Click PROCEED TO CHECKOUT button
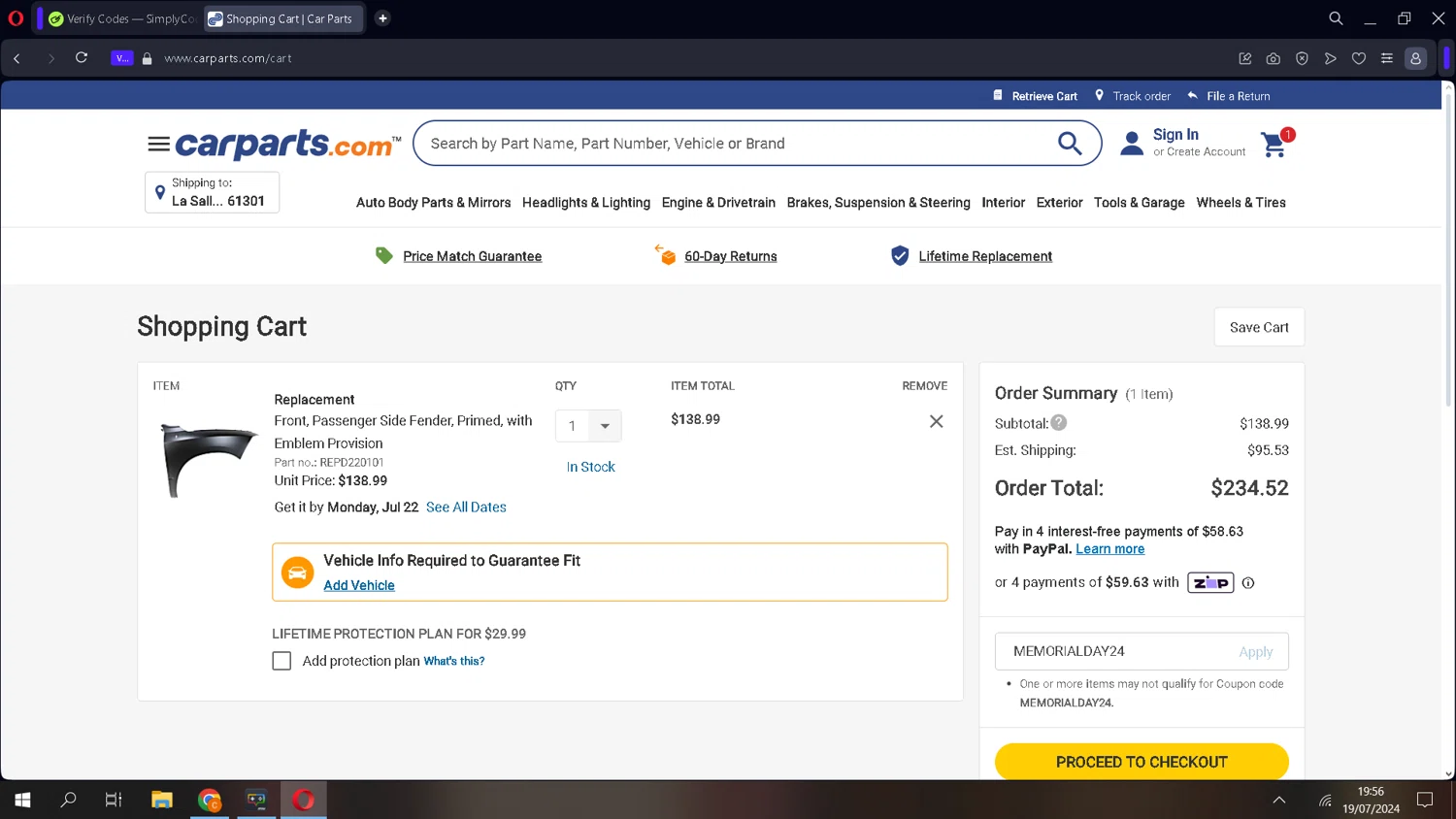The image size is (1456, 819). click(x=1142, y=762)
